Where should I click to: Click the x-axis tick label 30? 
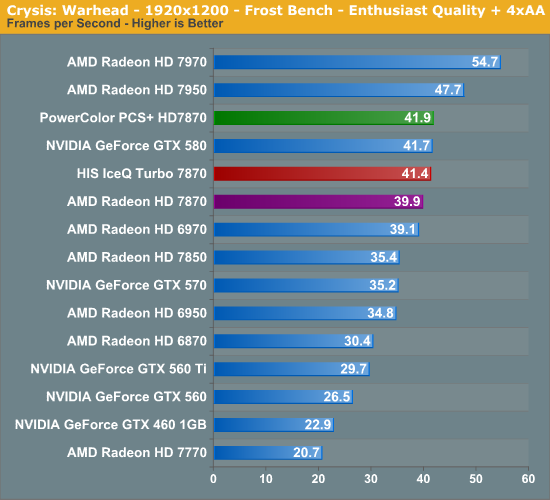pyautogui.click(x=371, y=479)
